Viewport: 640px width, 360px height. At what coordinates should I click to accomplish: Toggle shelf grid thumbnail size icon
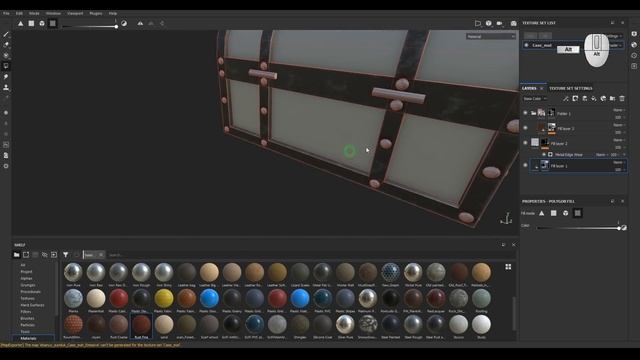coord(508,267)
